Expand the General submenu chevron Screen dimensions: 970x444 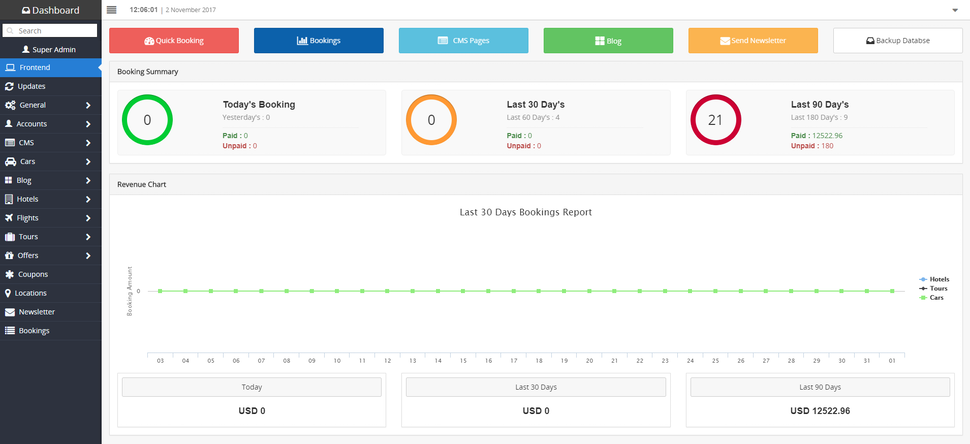pos(88,105)
